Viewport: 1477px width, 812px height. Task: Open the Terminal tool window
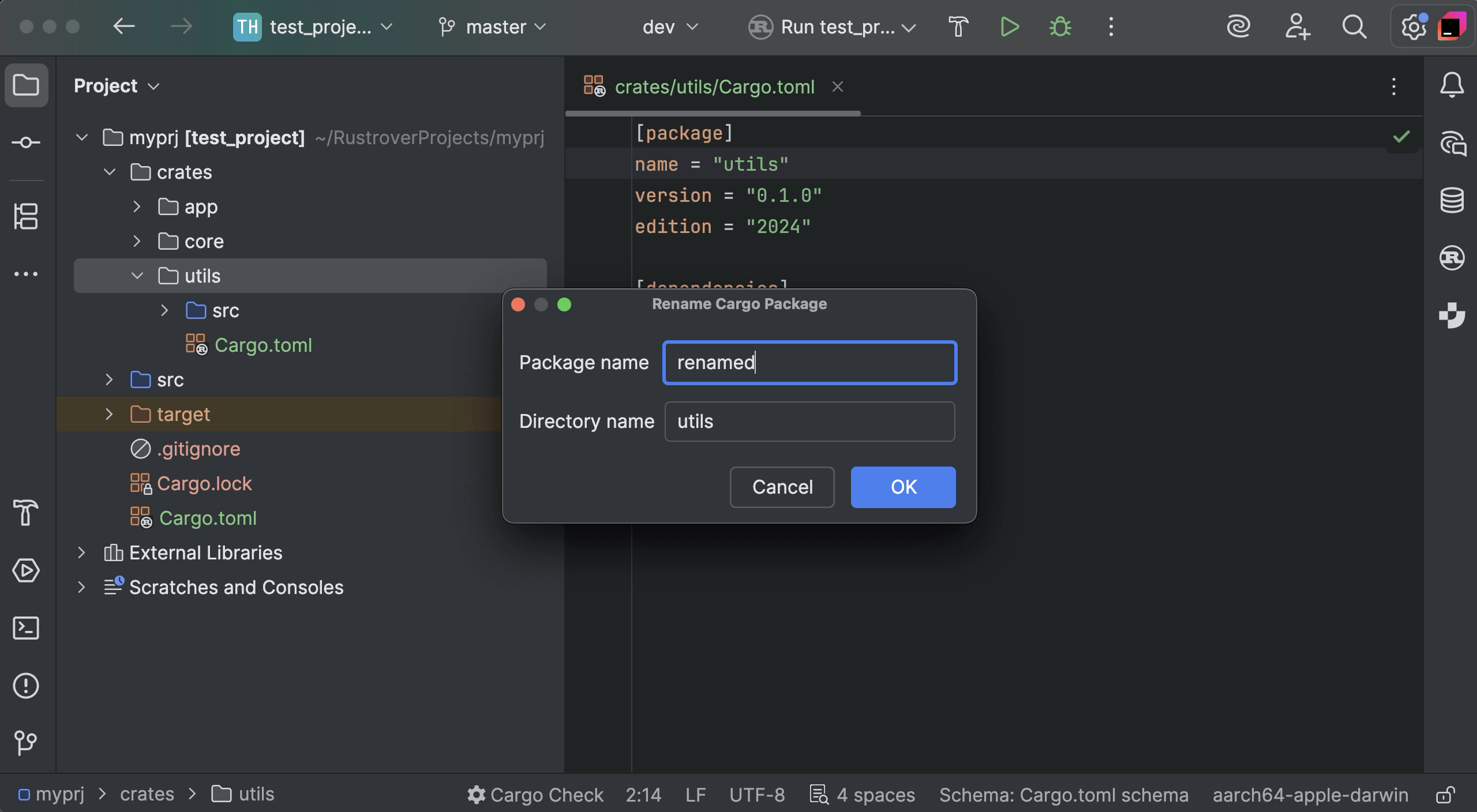(x=26, y=628)
